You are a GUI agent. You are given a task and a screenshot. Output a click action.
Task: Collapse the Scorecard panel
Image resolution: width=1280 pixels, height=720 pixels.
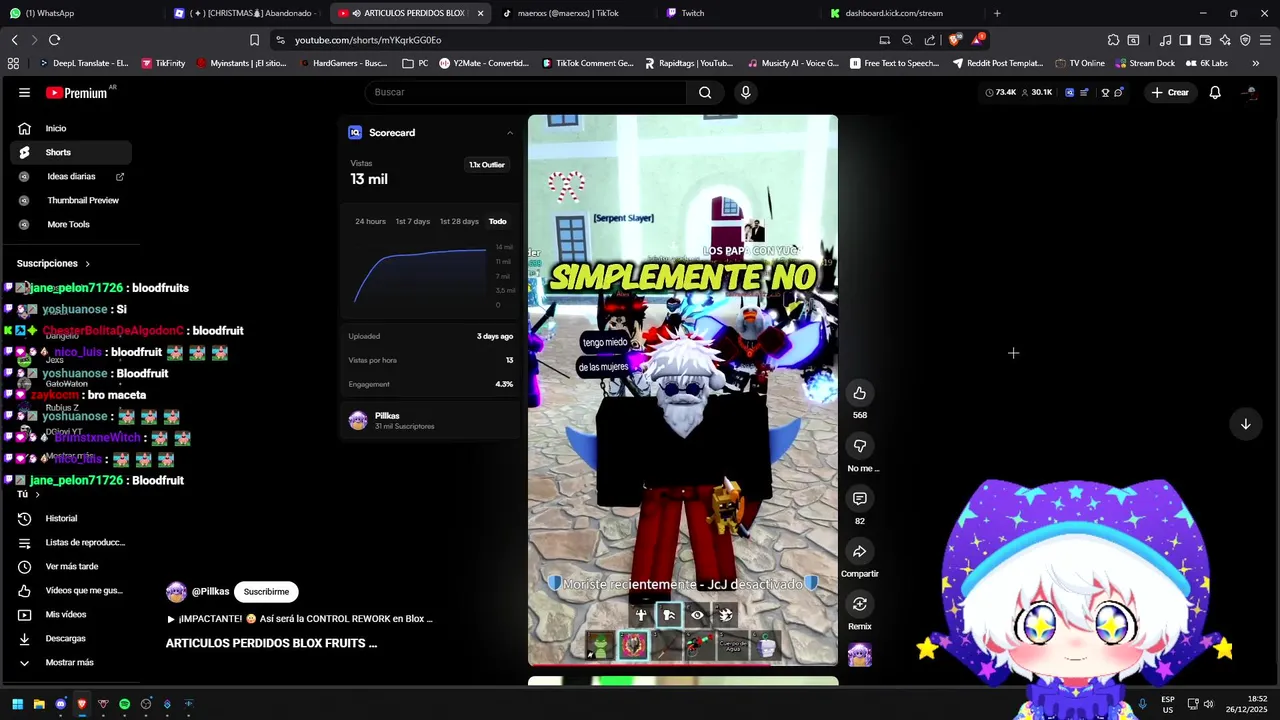click(x=509, y=132)
